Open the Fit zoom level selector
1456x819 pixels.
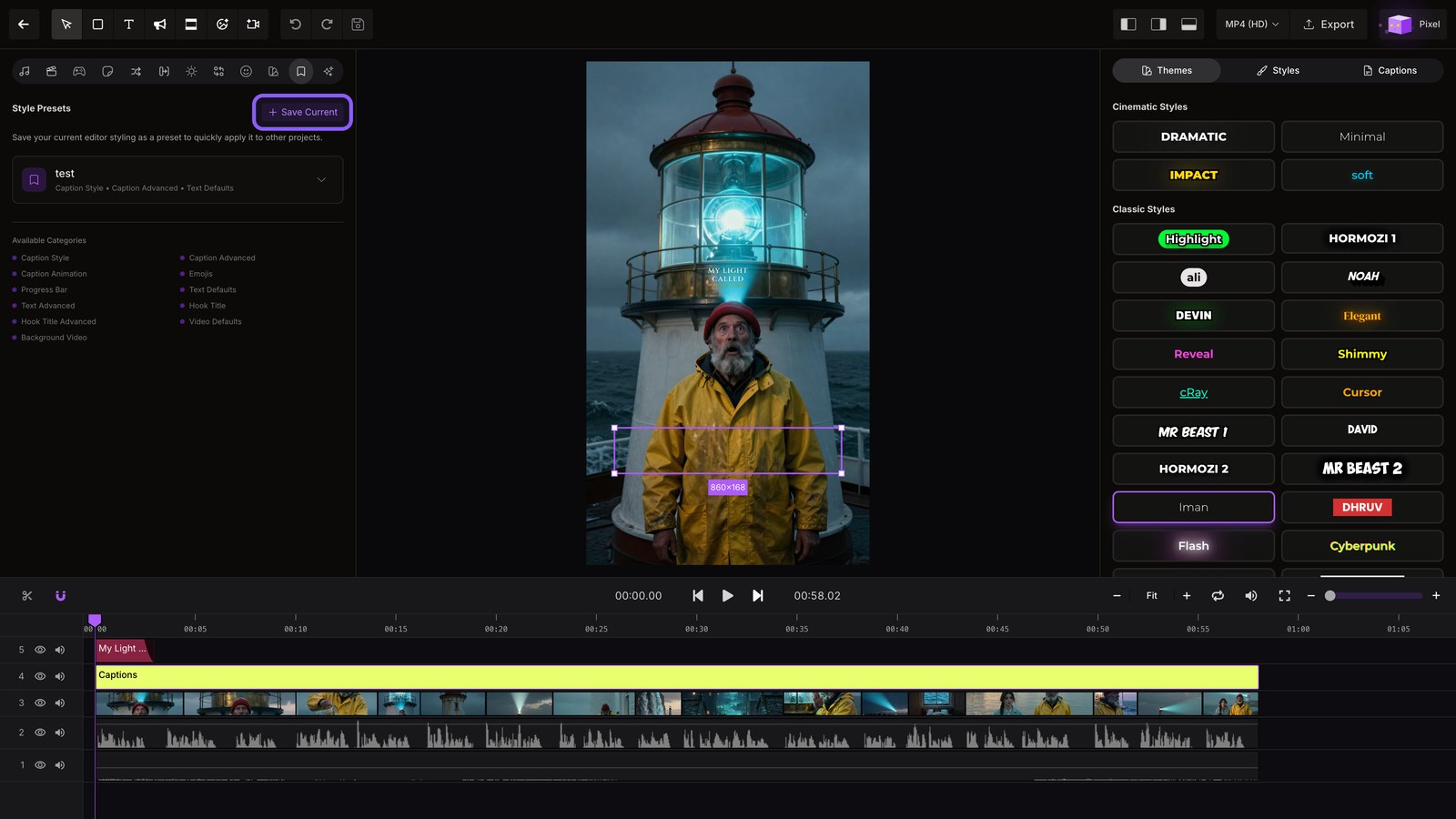[1152, 596]
